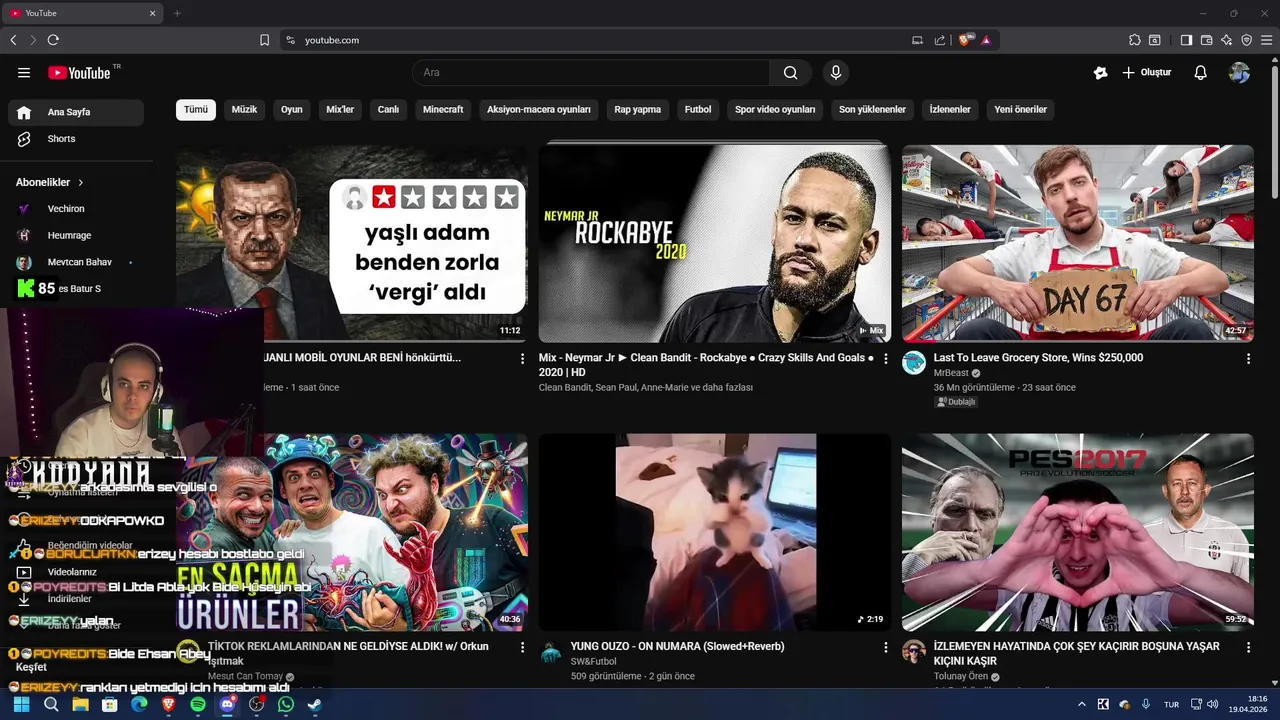Open "Last To Leave Grocery Store" title

(x=1038, y=358)
